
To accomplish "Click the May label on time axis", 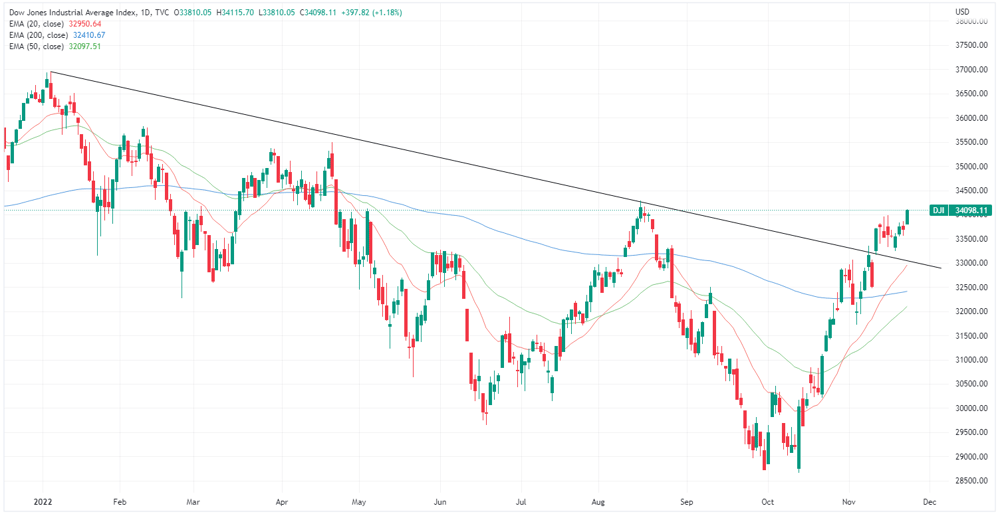I will click(359, 503).
